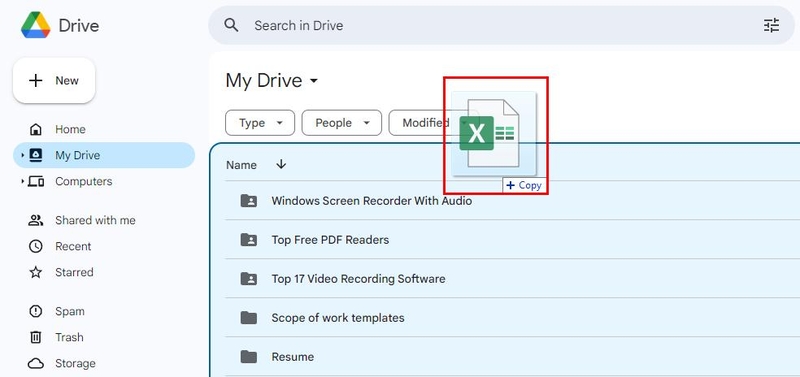Click folder icon for Scope of work templates
Image resolution: width=800 pixels, height=377 pixels.
[x=249, y=317]
